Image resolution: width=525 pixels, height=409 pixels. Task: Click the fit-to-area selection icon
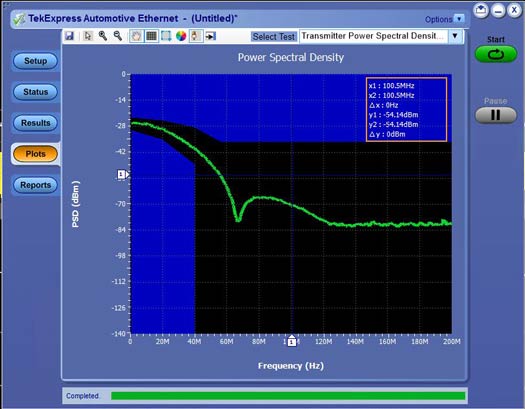tap(166, 36)
